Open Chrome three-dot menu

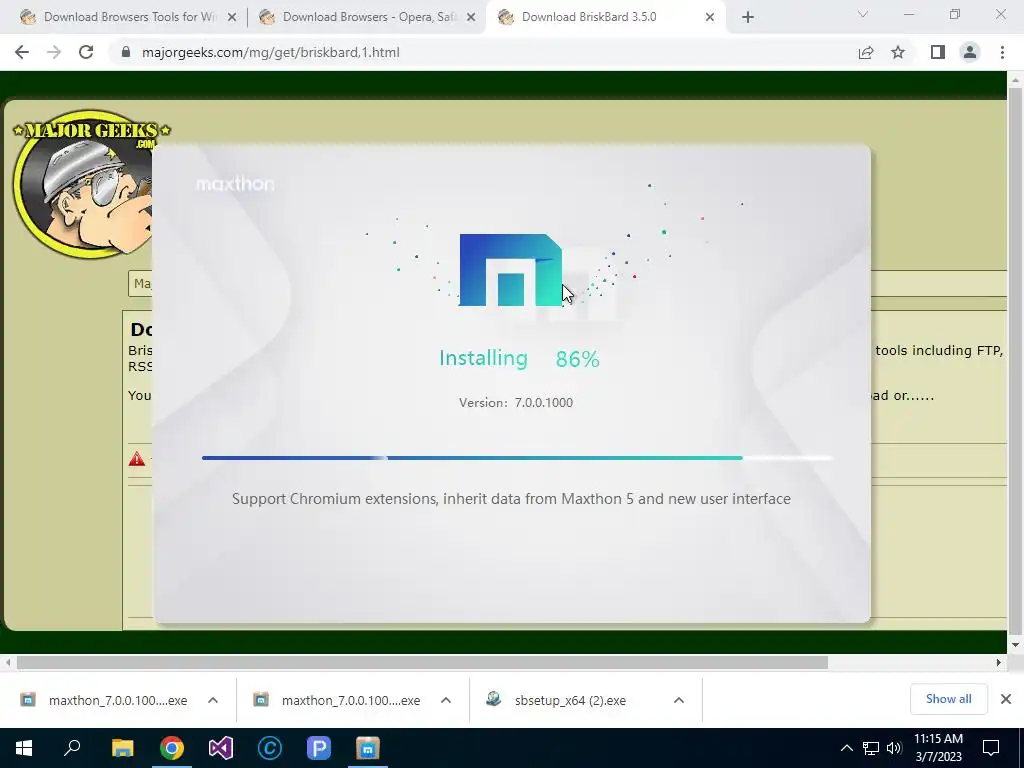[x=1002, y=52]
